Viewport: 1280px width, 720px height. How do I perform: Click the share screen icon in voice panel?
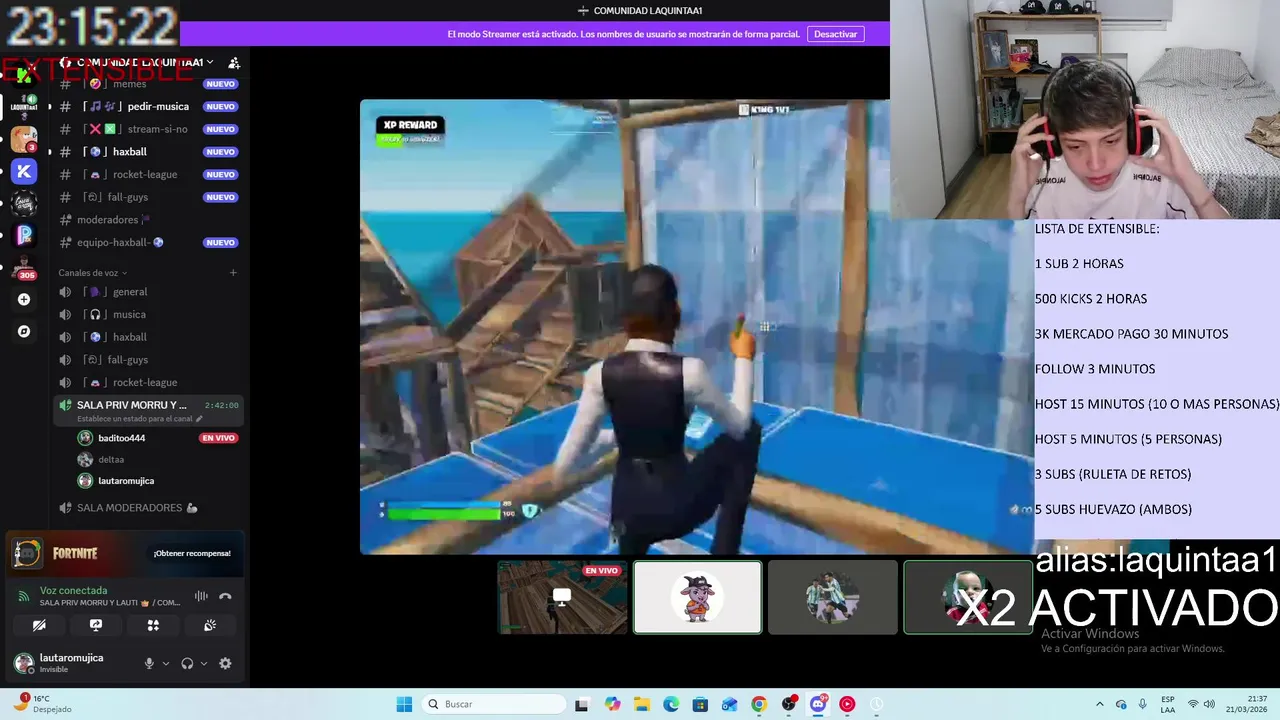(96, 625)
